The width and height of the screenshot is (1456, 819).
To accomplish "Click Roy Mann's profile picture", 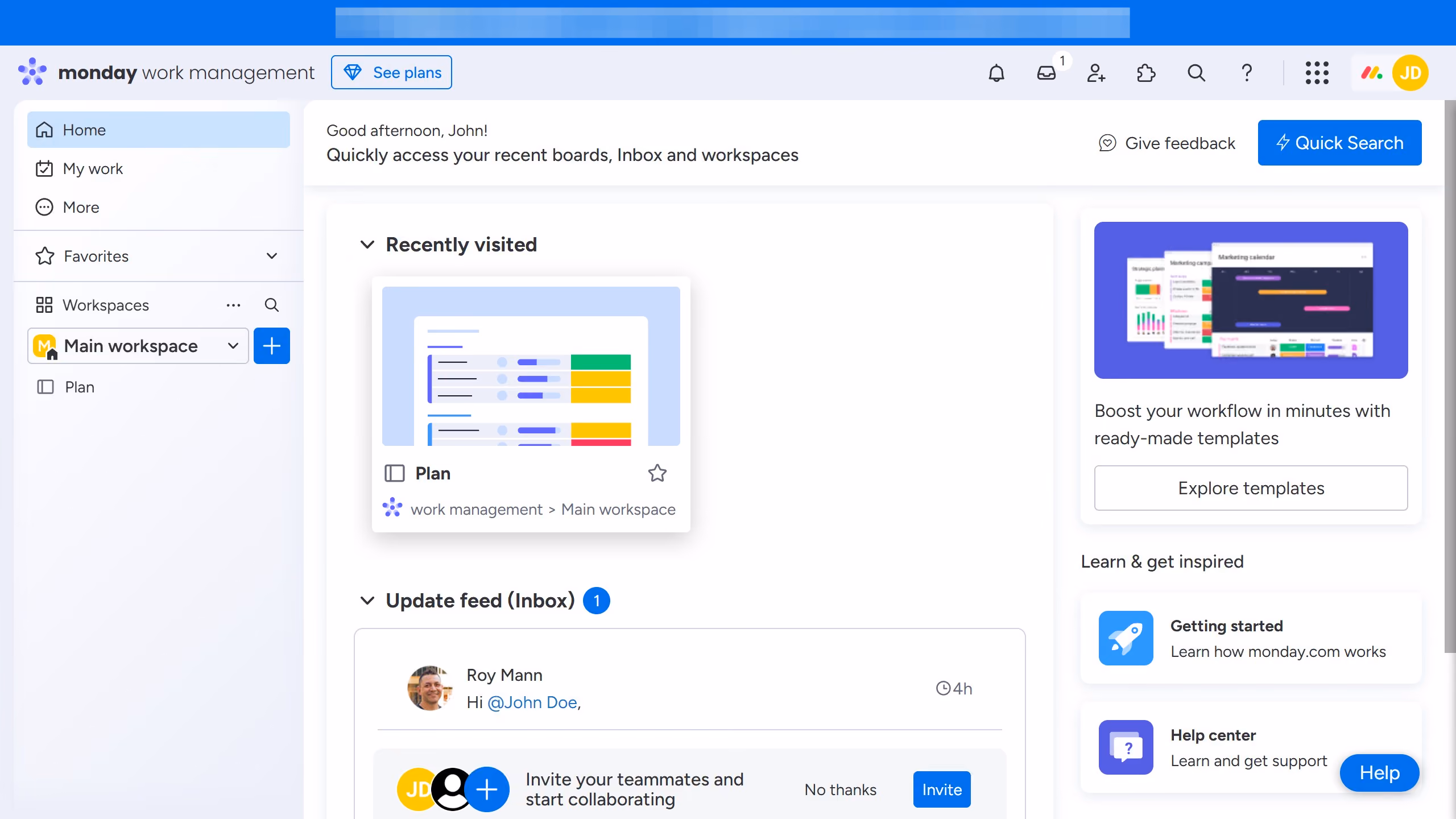I will pos(429,688).
